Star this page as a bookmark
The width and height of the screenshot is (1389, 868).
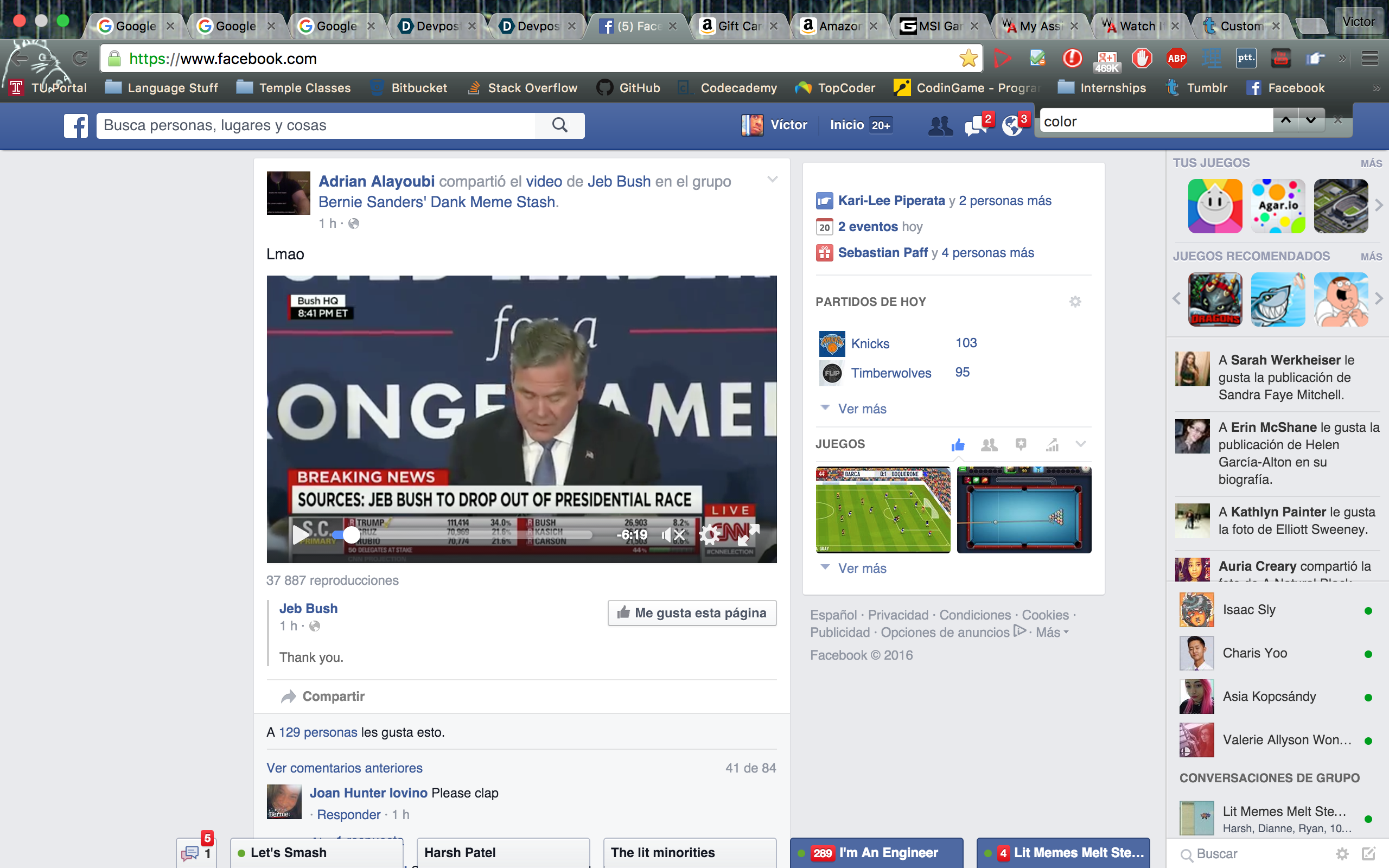(969, 58)
